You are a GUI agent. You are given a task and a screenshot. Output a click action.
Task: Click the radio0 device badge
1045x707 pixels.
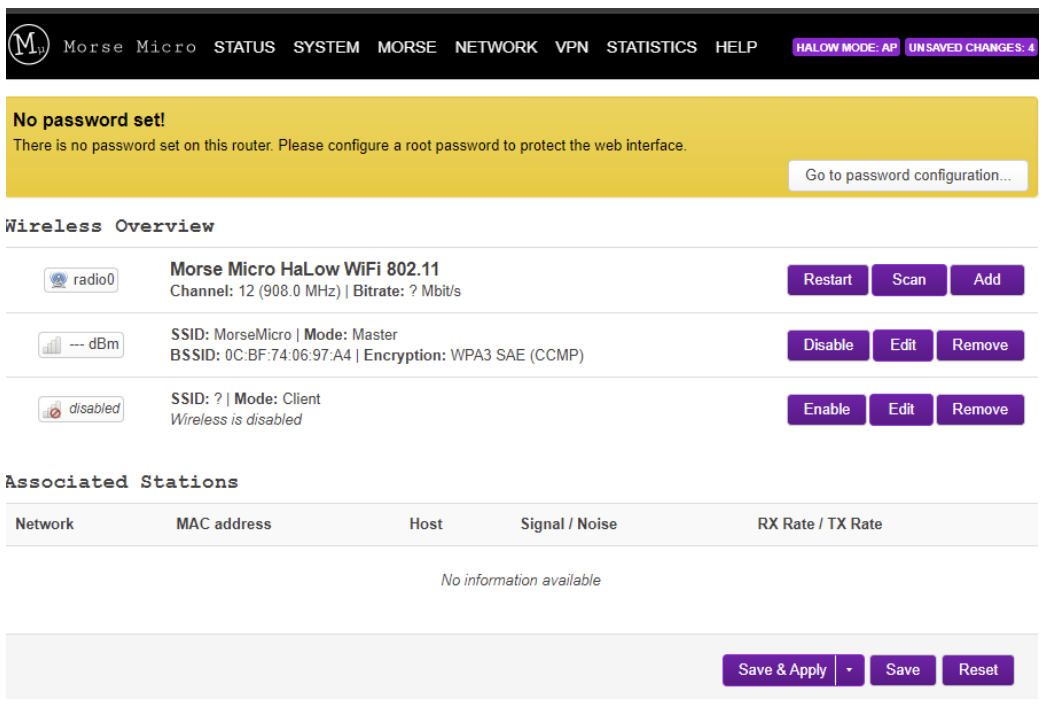(x=82, y=281)
